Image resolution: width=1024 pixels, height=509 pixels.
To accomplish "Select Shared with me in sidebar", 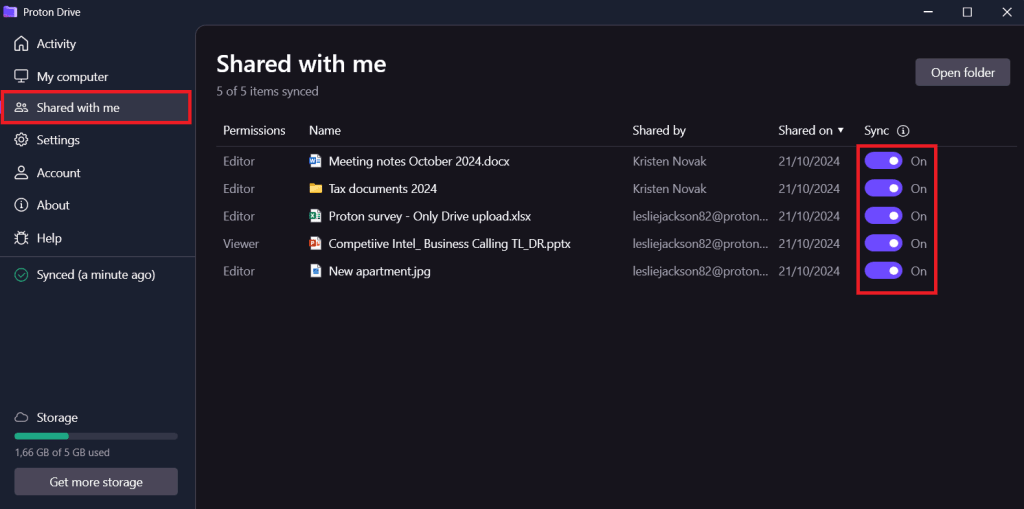I will (x=96, y=108).
